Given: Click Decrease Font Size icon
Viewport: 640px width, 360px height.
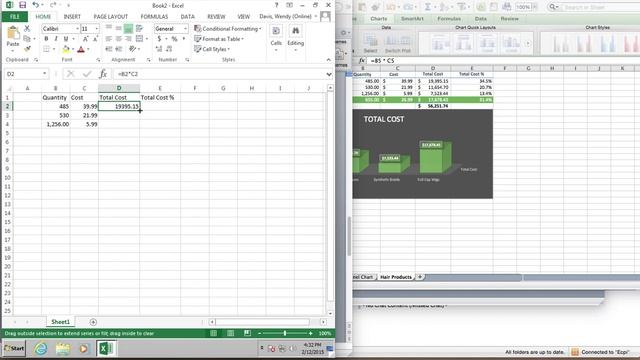Looking at the screenshot, I should [95, 39].
